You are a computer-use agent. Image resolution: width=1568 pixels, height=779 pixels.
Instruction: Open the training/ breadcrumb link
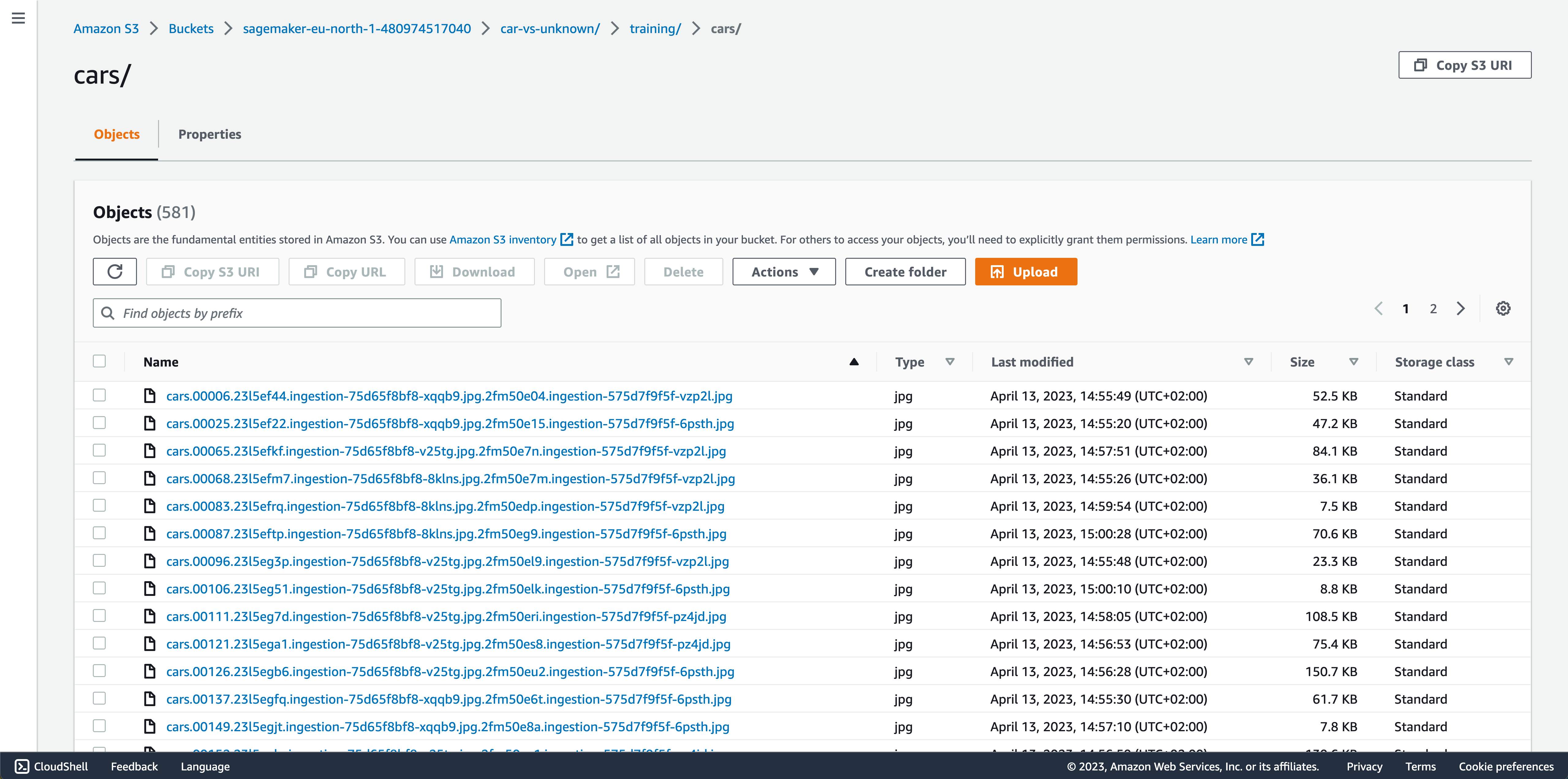pos(655,28)
